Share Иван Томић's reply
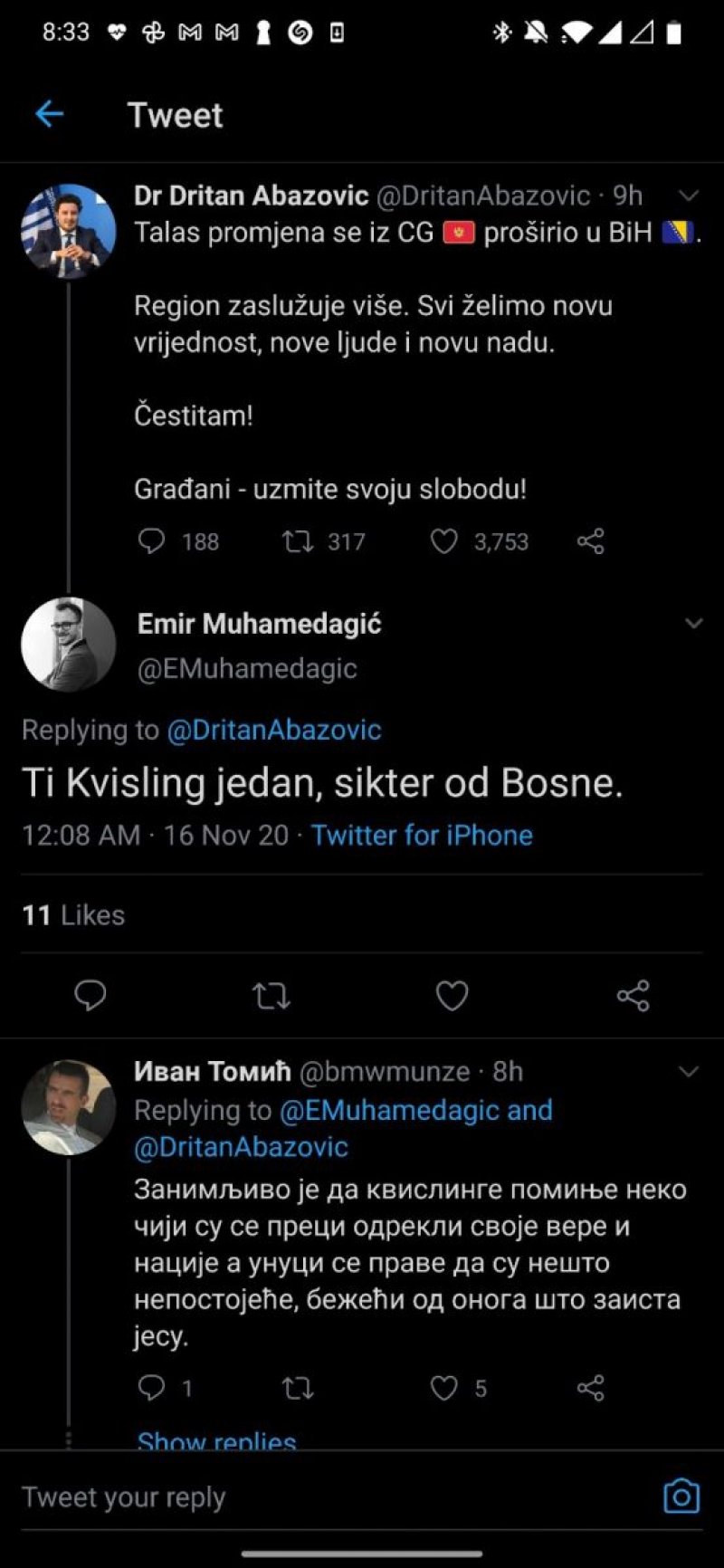The image size is (724, 1568). [590, 1388]
